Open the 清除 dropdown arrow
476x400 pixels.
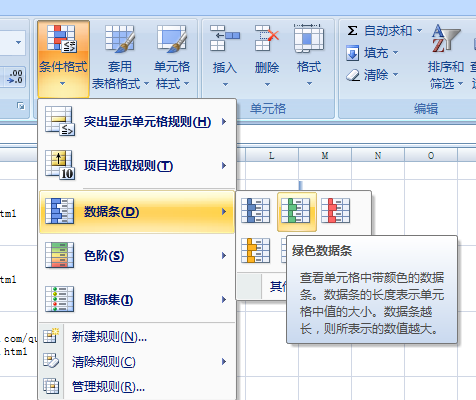pyautogui.click(x=395, y=74)
